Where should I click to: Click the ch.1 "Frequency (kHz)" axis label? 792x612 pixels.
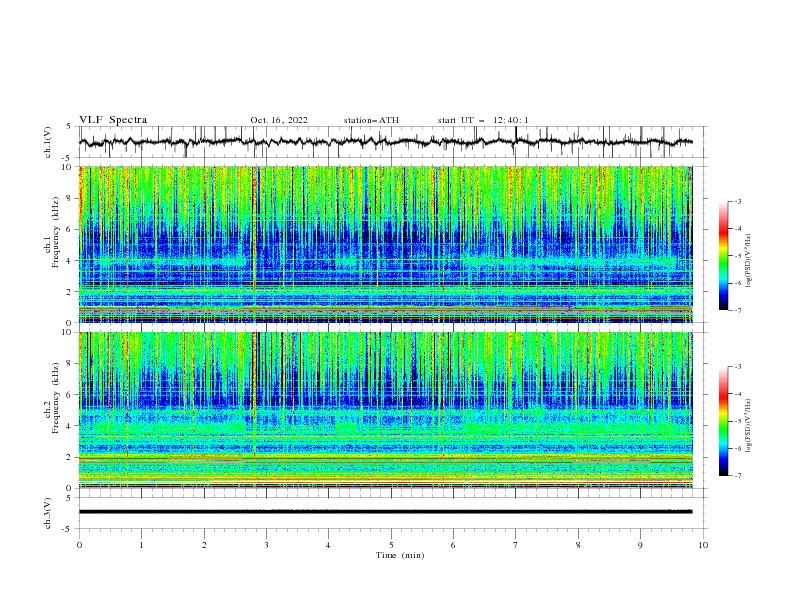coord(55,233)
